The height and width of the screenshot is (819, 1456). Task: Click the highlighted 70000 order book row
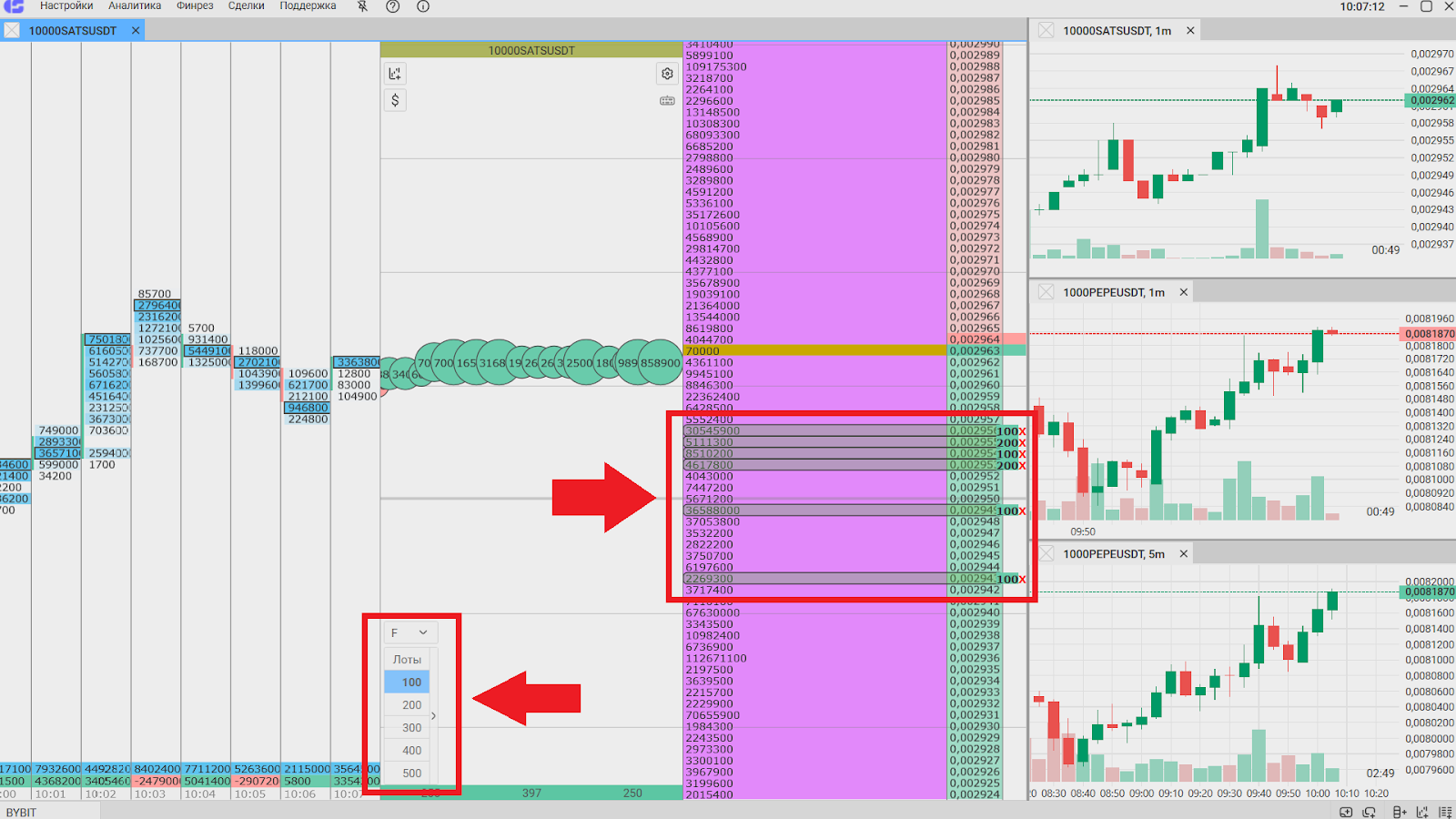[815, 350]
